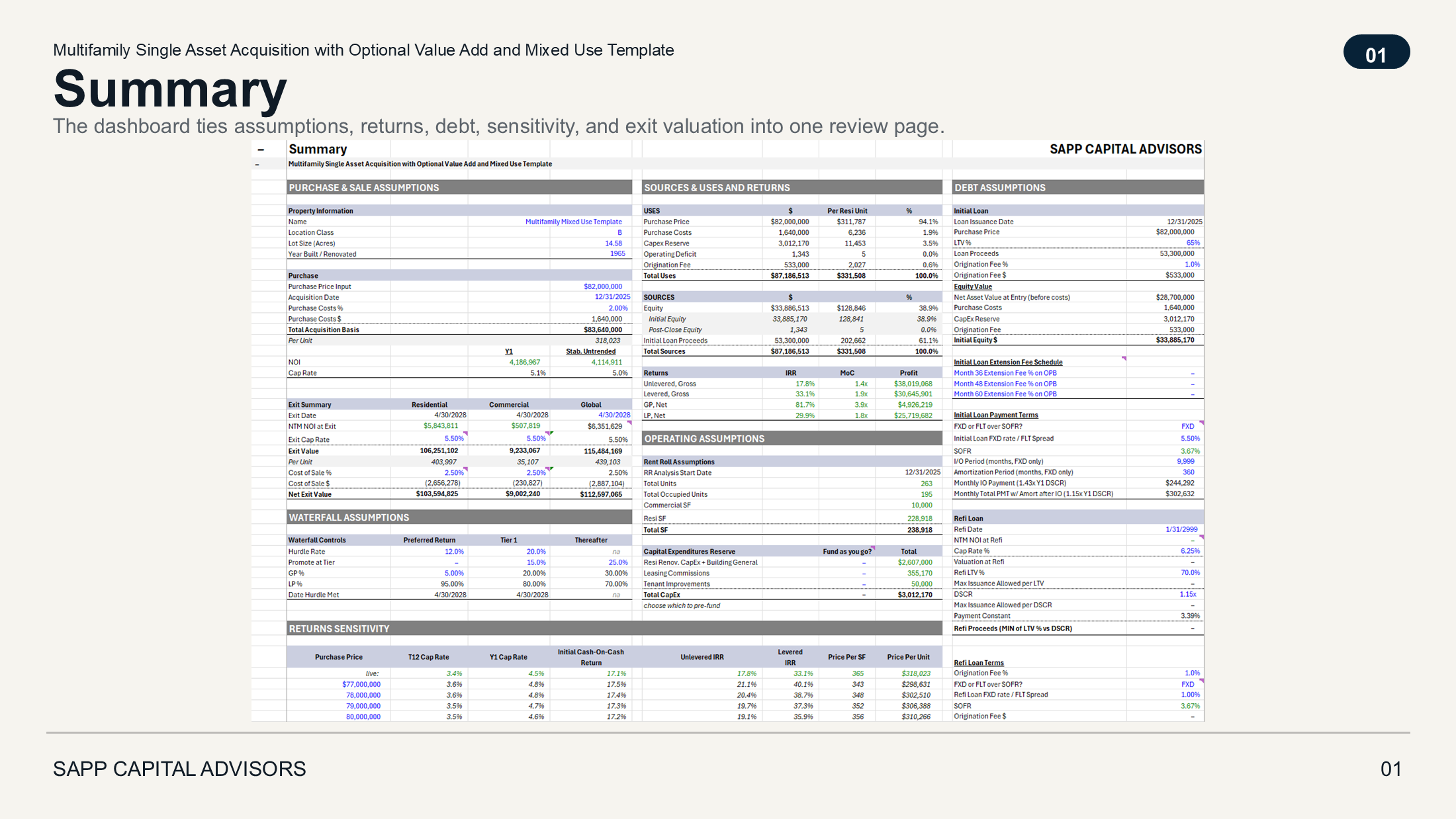The image size is (1456, 819).
Task: Click the SAPP CAPITAL ADVISORS sheet header text
Action: [x=1125, y=150]
